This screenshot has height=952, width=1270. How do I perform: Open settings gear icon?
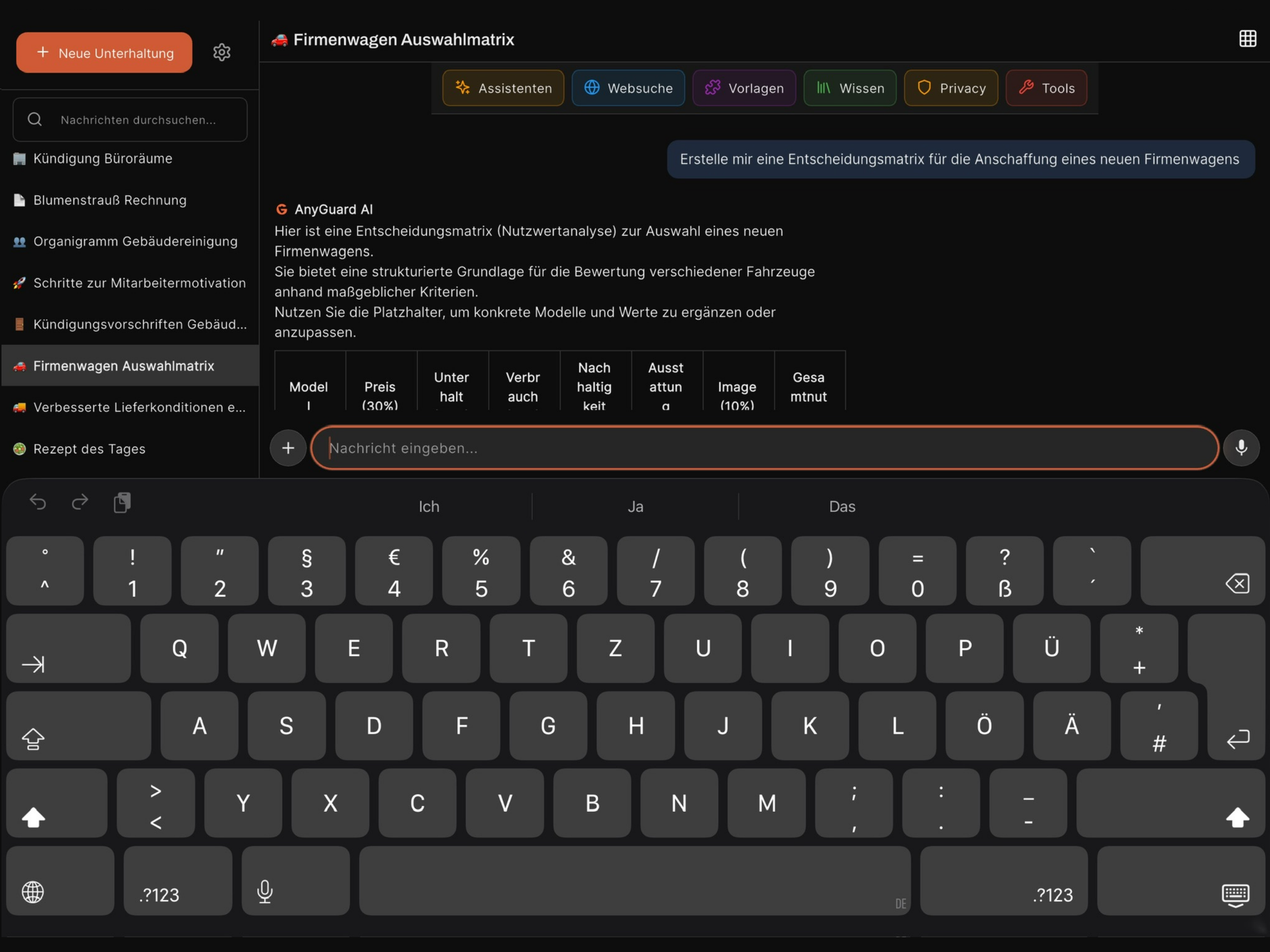[222, 53]
